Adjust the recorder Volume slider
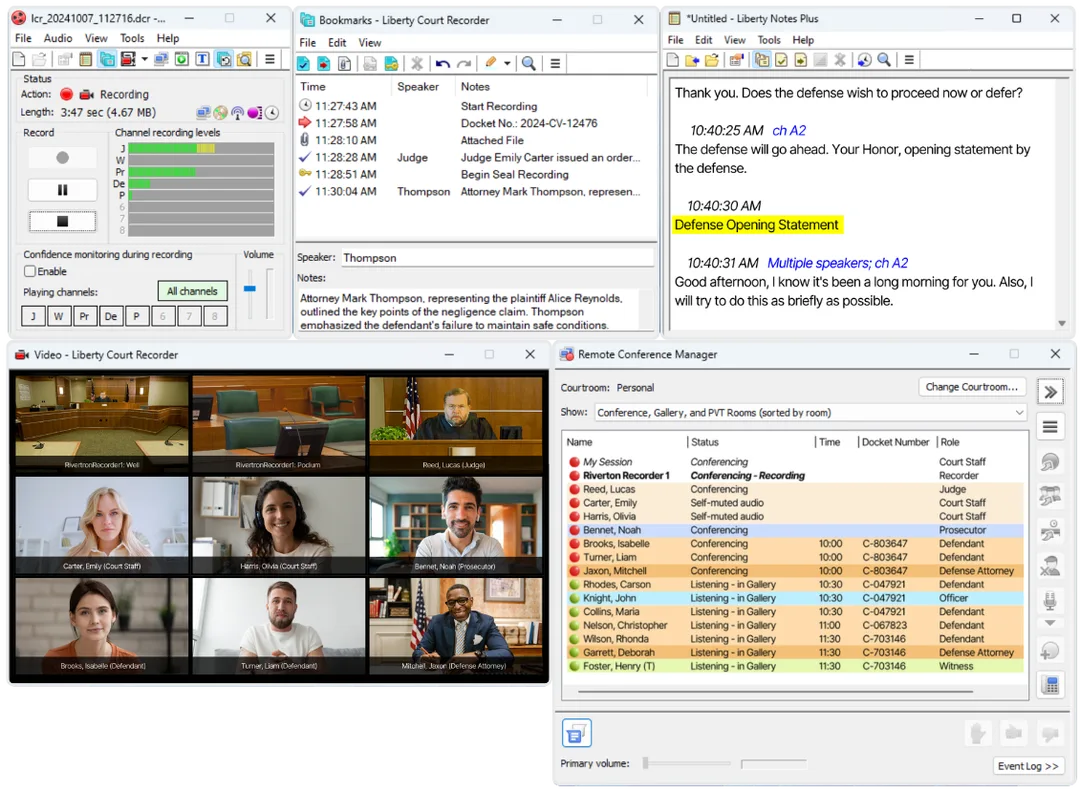The height and width of the screenshot is (792, 1080). (250, 289)
